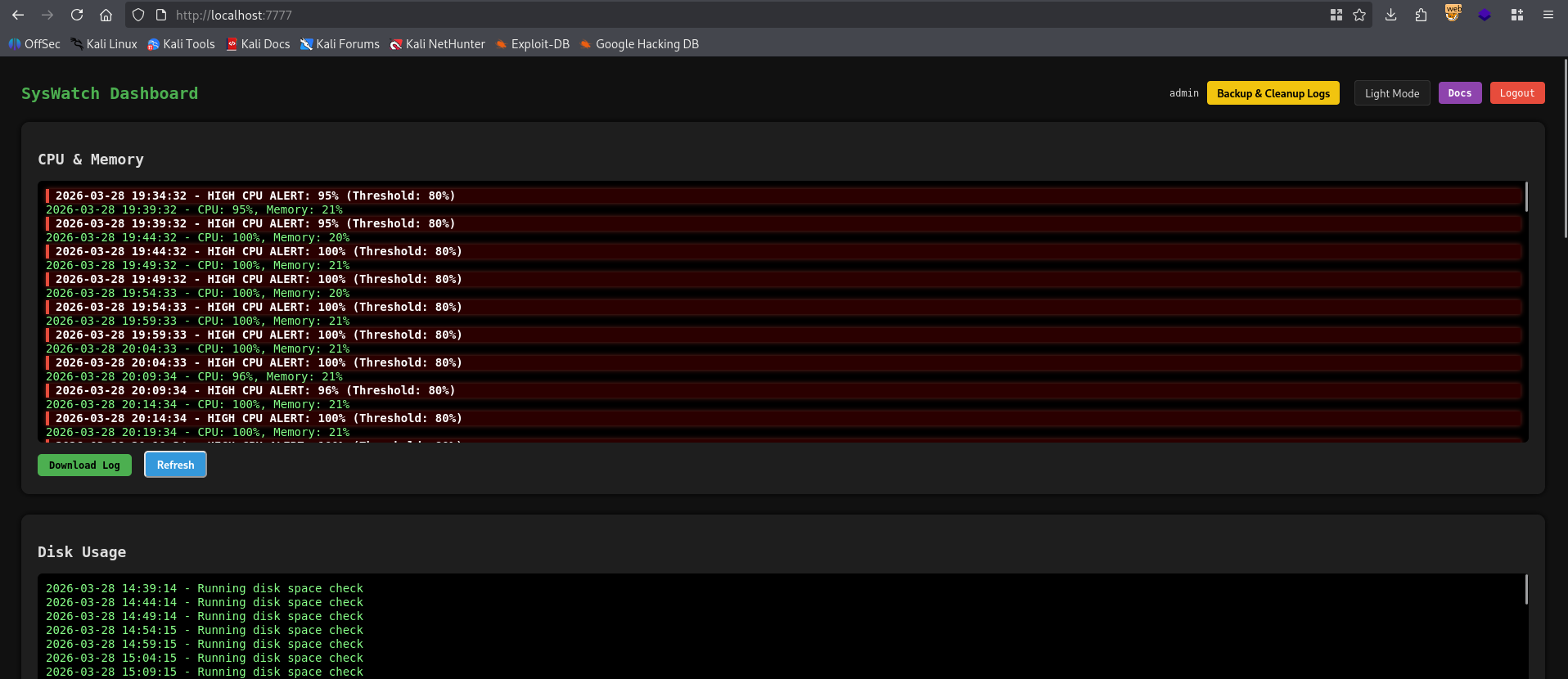1568x679 pixels.
Task: Open the Kali Linux bookmark
Action: (x=104, y=44)
